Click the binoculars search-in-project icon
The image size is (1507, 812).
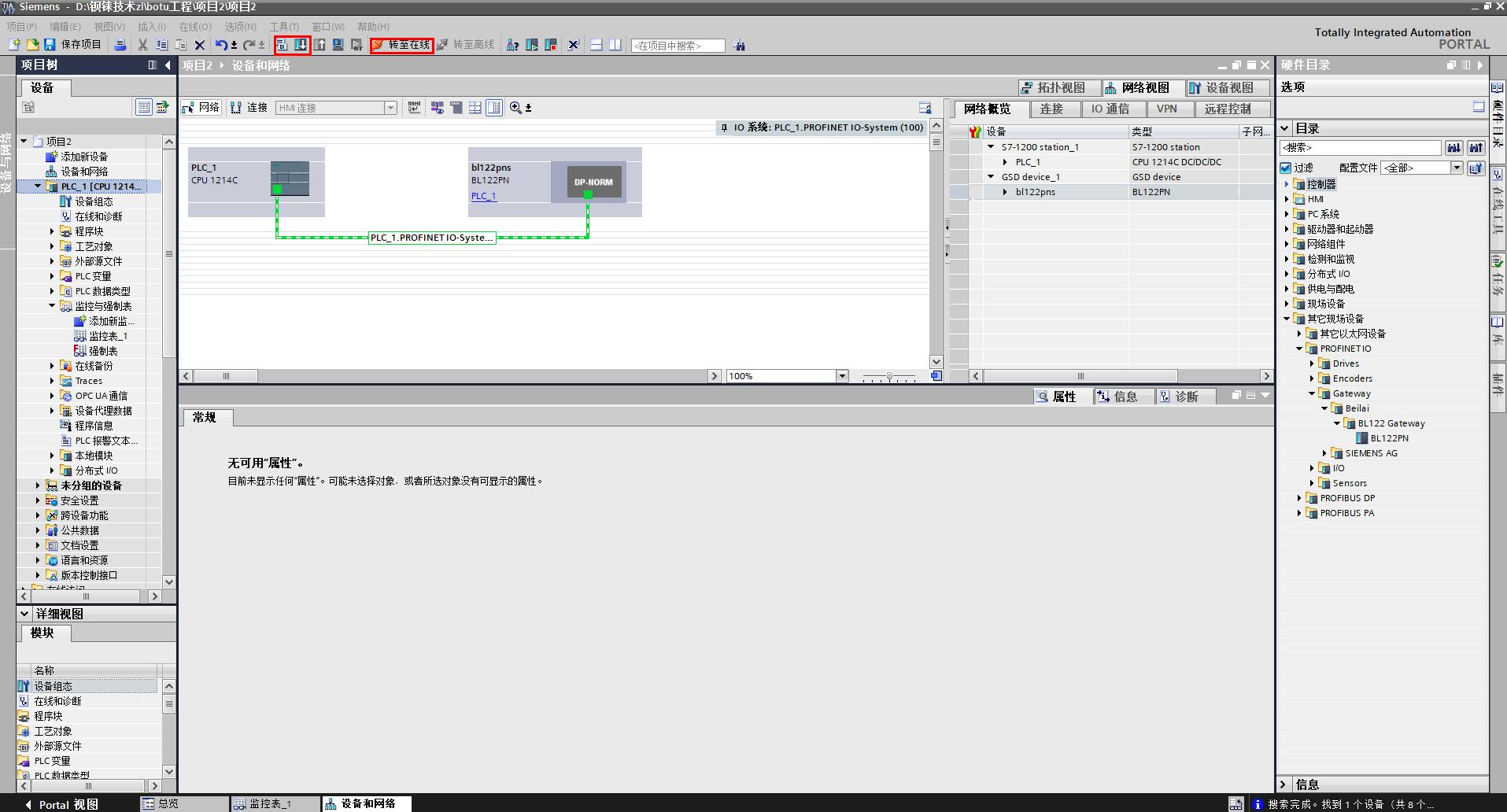click(738, 45)
